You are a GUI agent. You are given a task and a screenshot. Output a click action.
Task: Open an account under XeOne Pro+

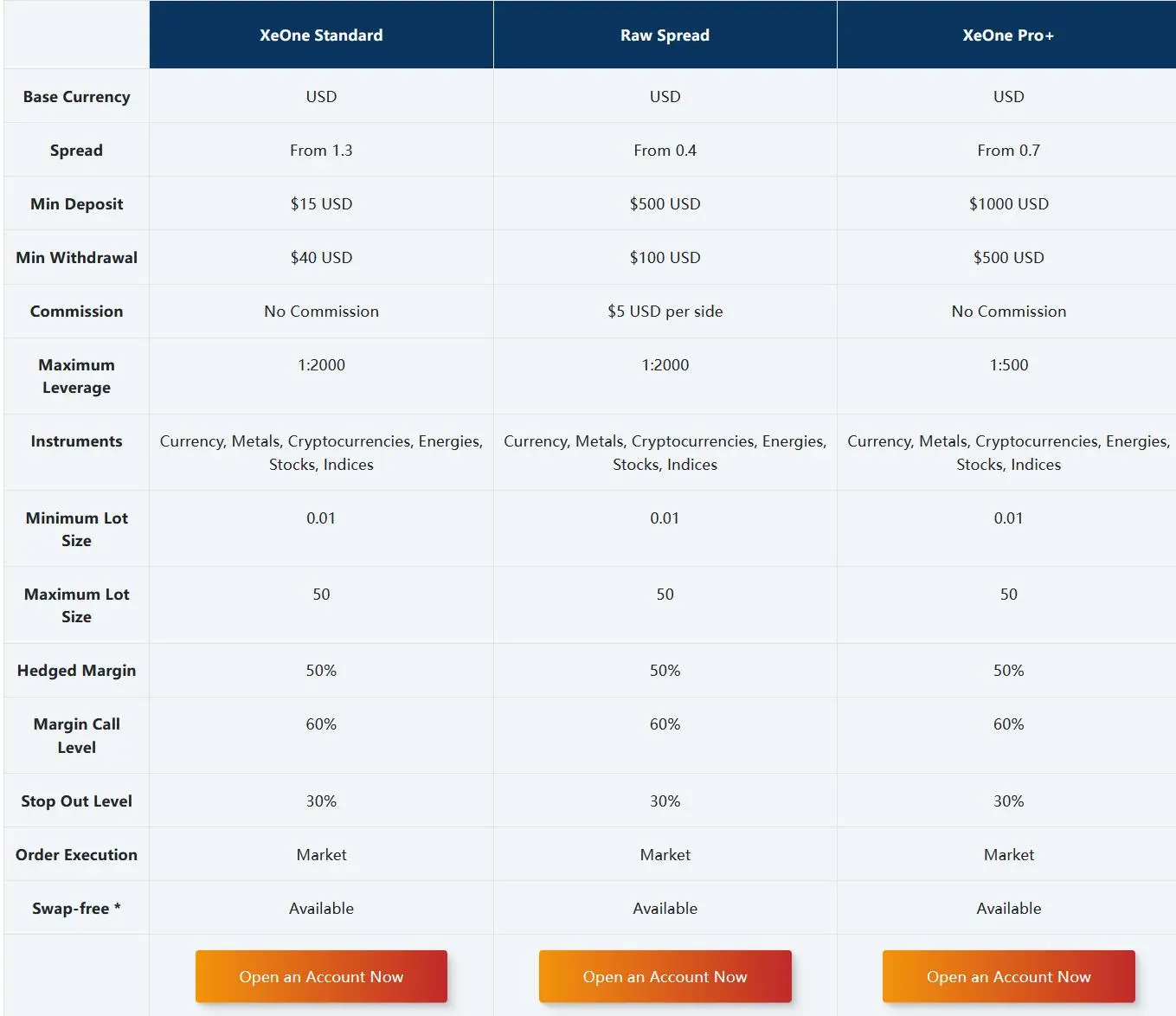point(1009,976)
